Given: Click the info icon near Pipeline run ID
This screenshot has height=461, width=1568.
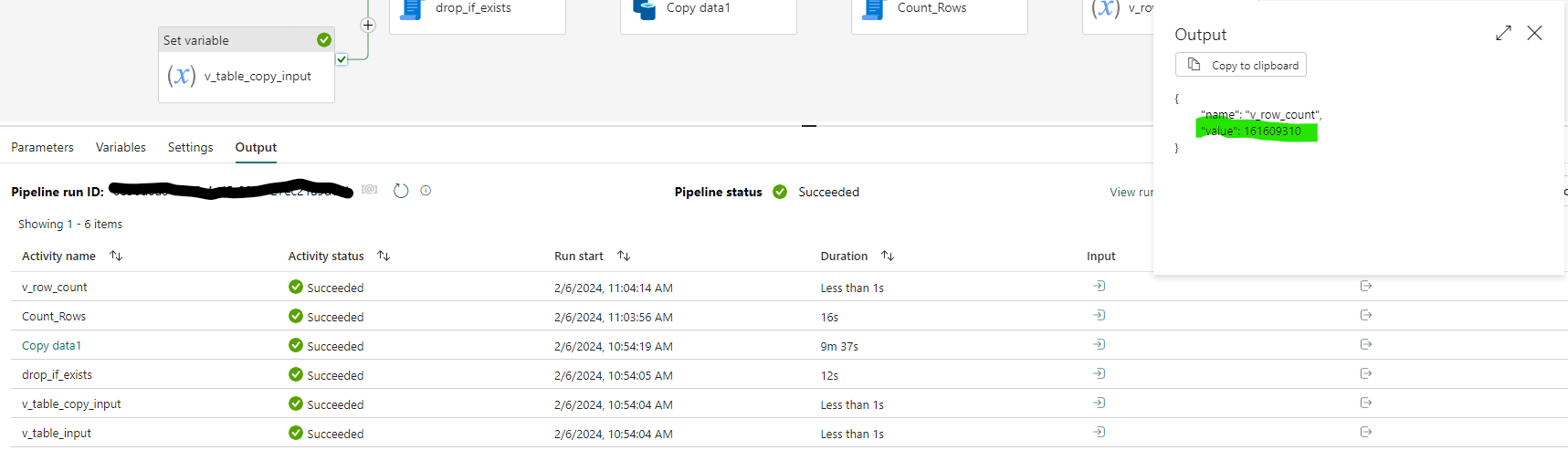Looking at the screenshot, I should (426, 191).
